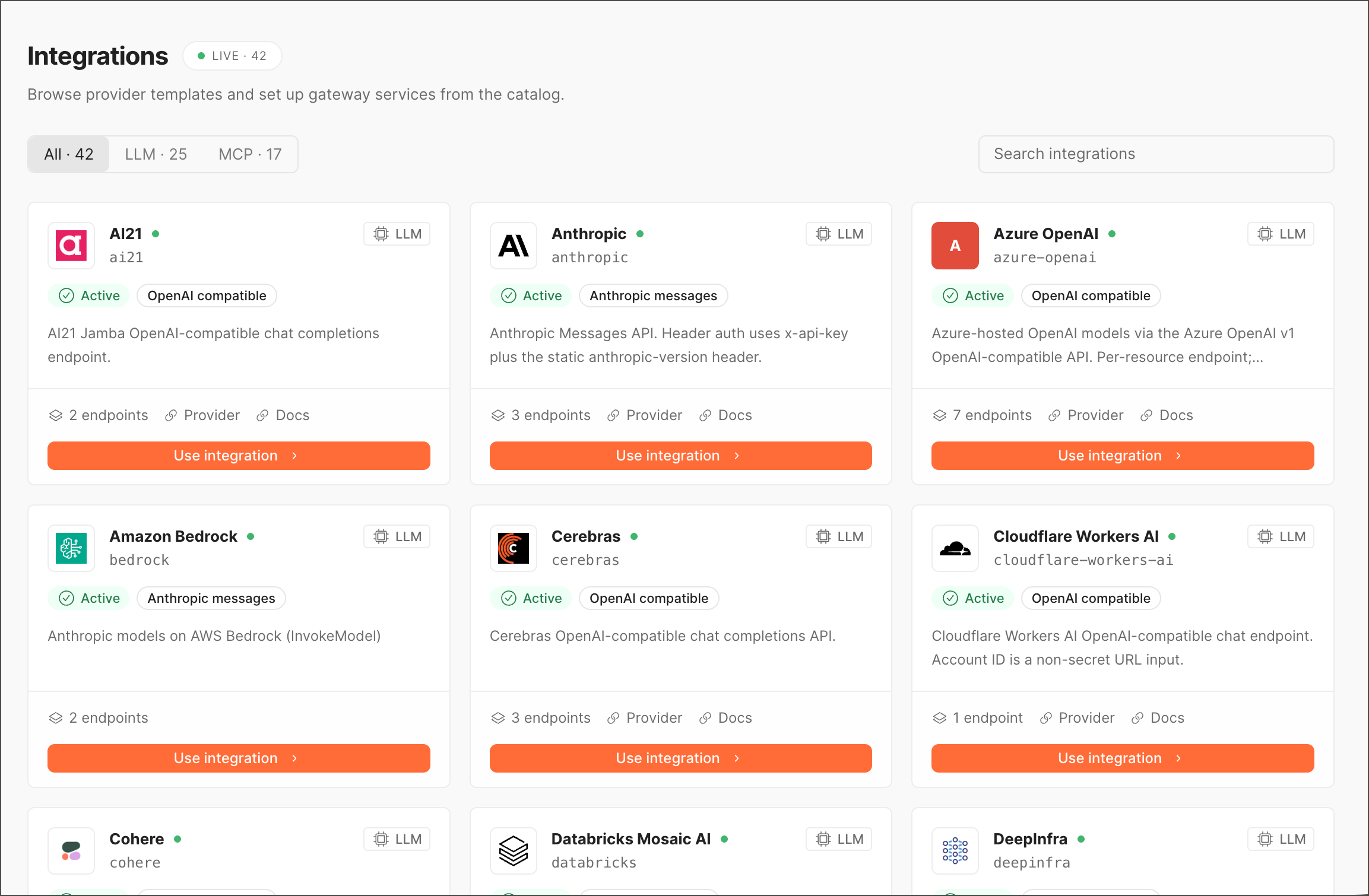Visit the Azure OpenAI Provider link

1086,415
